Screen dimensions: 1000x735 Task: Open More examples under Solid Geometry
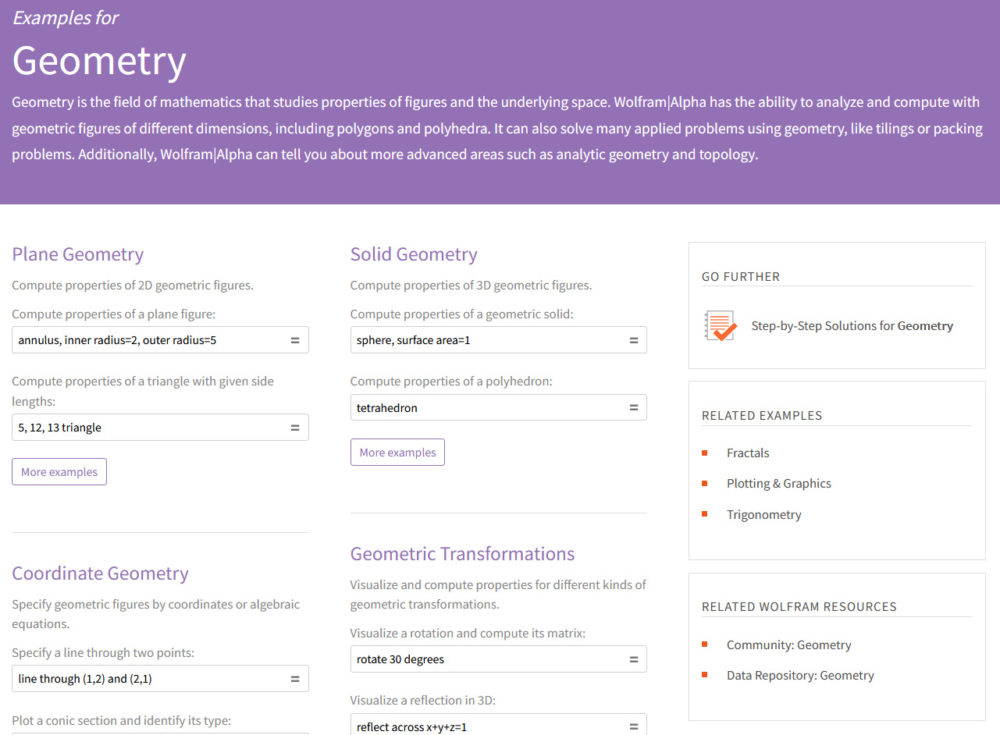[x=397, y=452]
